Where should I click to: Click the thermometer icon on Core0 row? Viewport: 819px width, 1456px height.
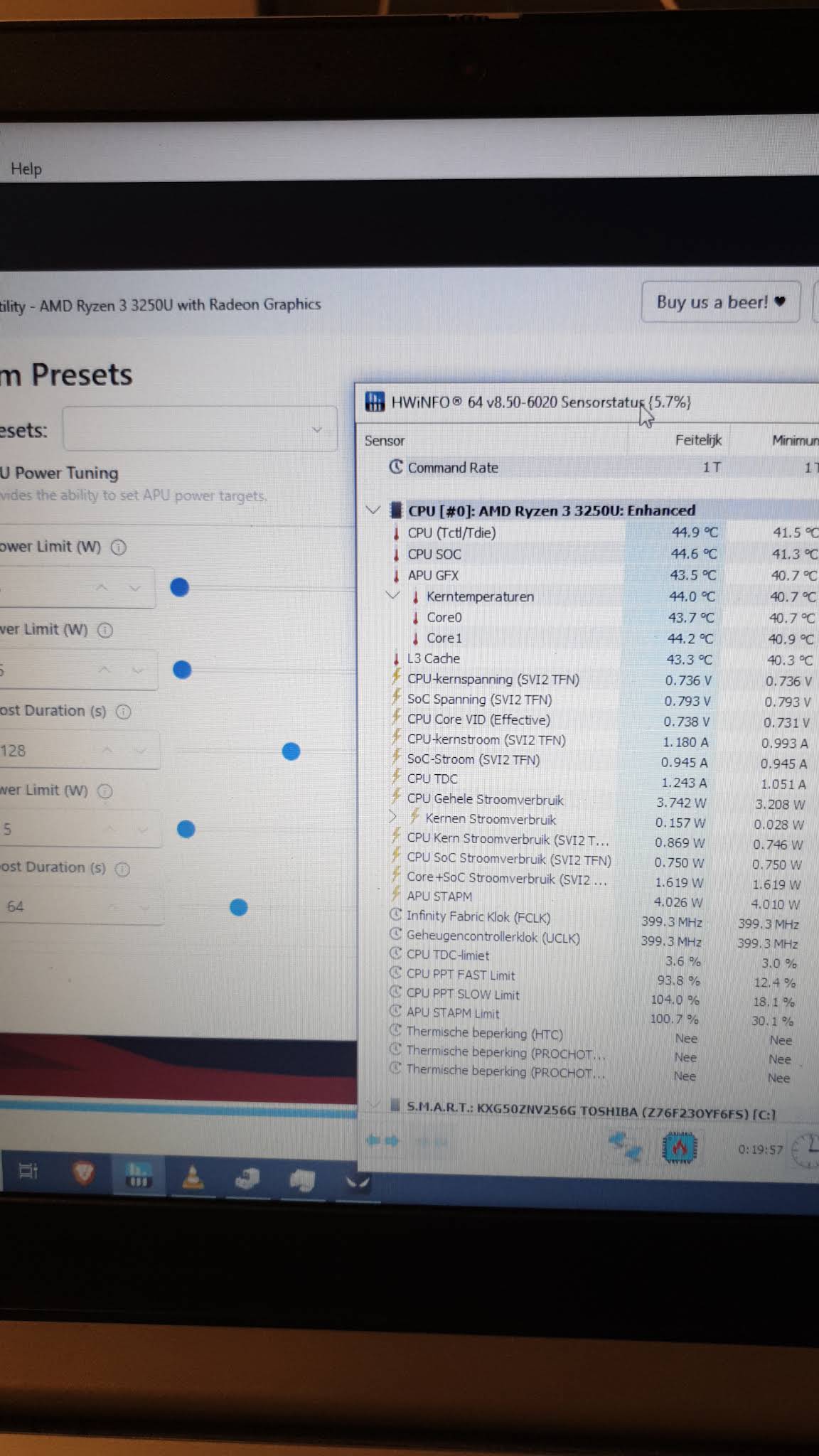[x=415, y=617]
